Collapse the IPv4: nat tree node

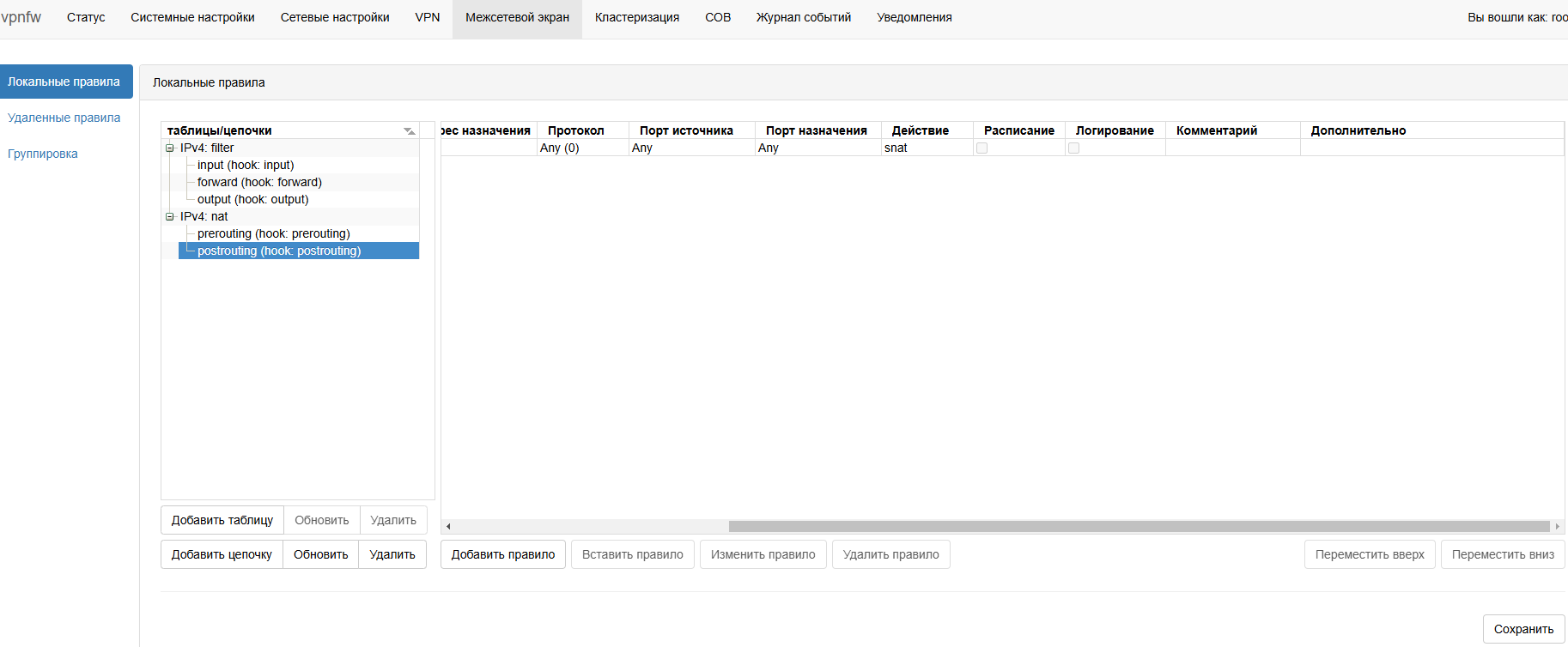170,217
